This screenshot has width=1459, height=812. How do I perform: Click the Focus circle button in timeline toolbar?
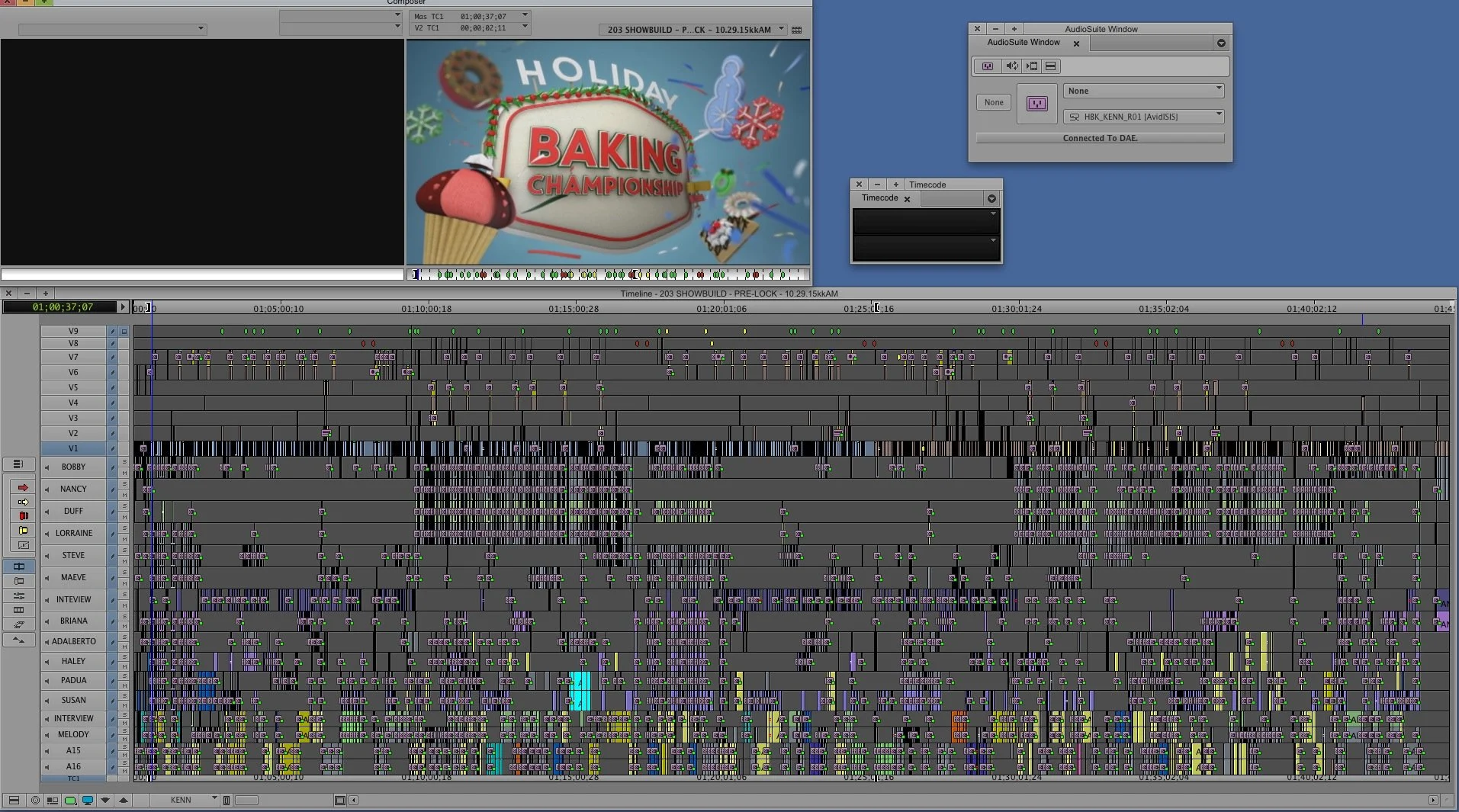point(35,800)
